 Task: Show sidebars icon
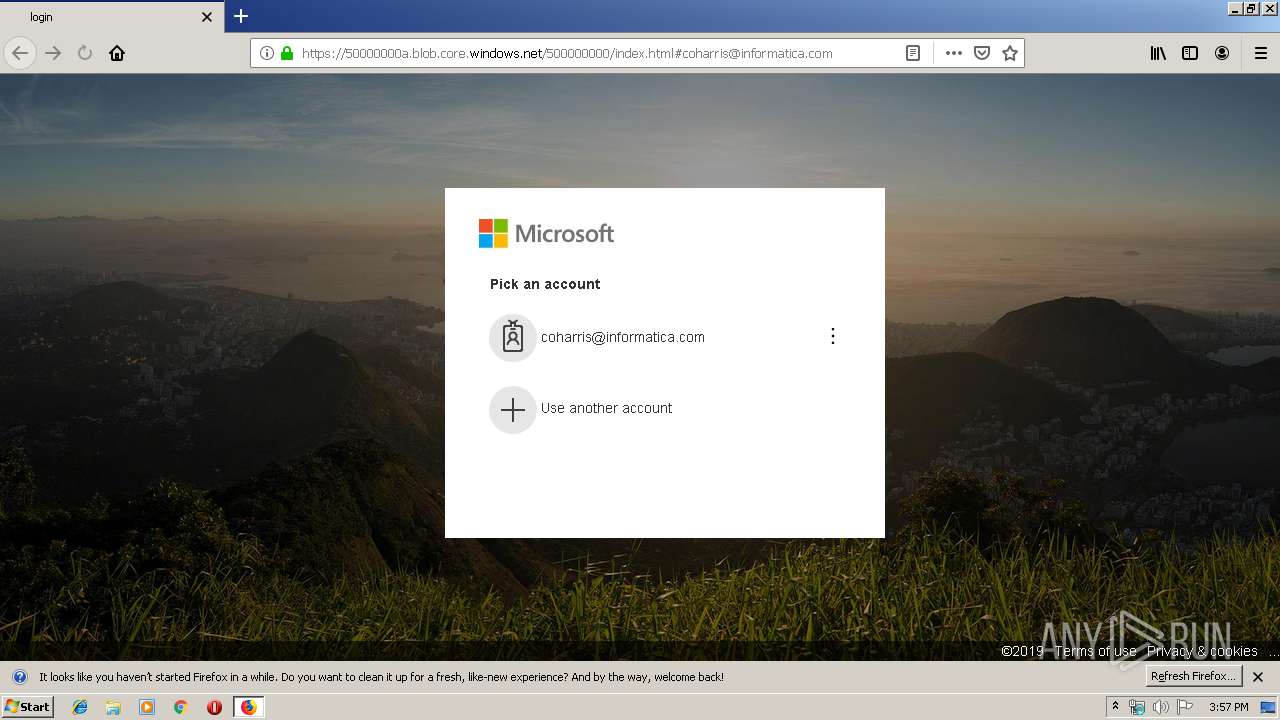[x=1190, y=53]
